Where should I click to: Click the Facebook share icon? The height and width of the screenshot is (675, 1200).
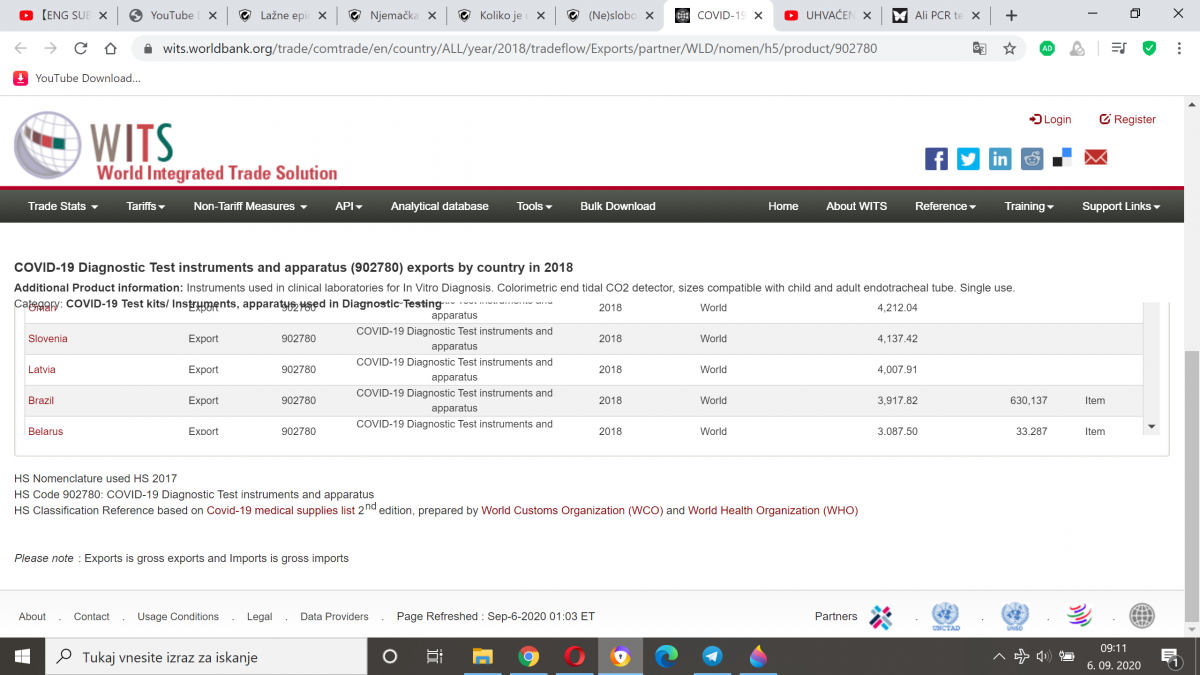click(x=936, y=159)
